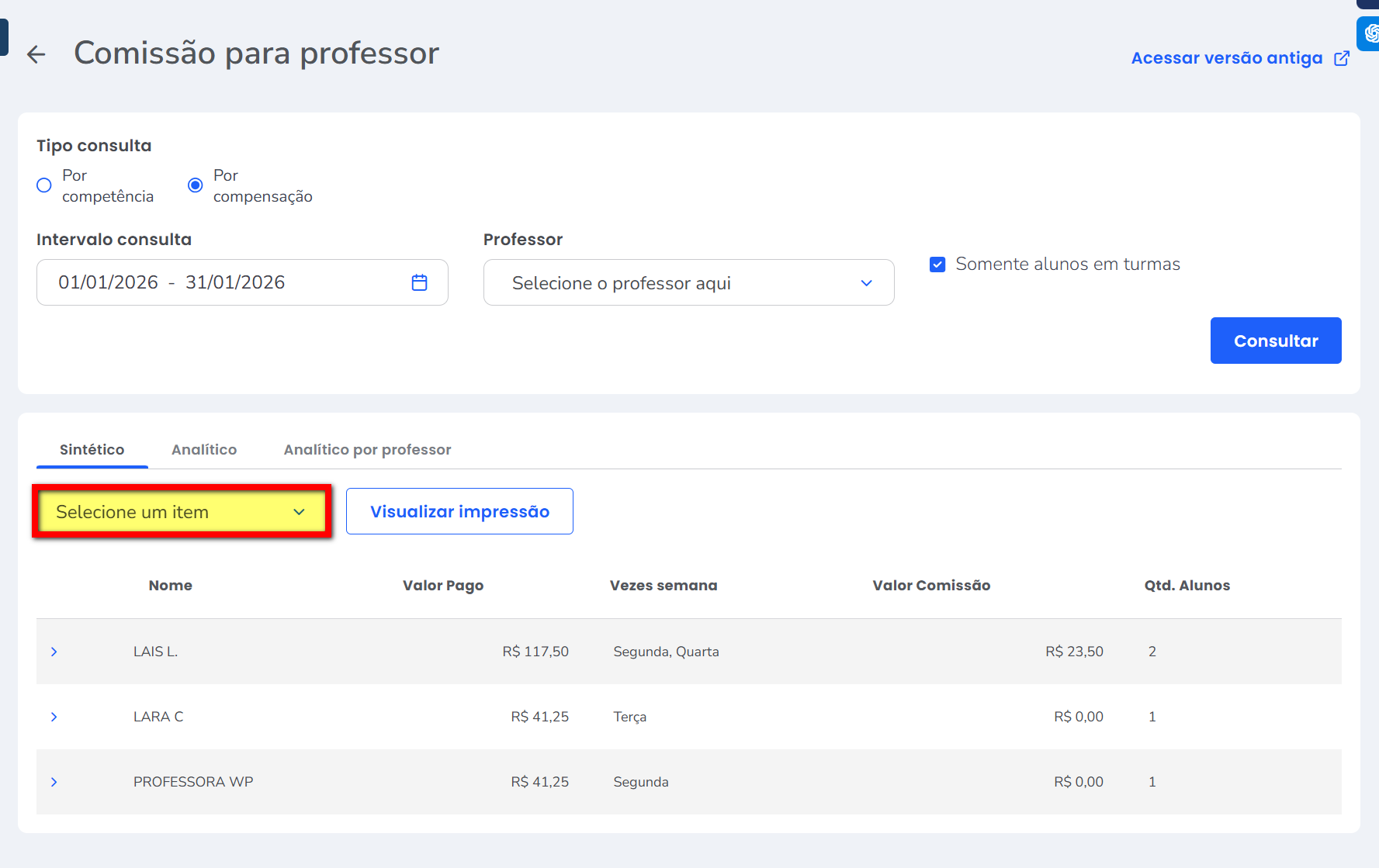
Task: Switch to the Analítico tab
Action: coord(204,450)
